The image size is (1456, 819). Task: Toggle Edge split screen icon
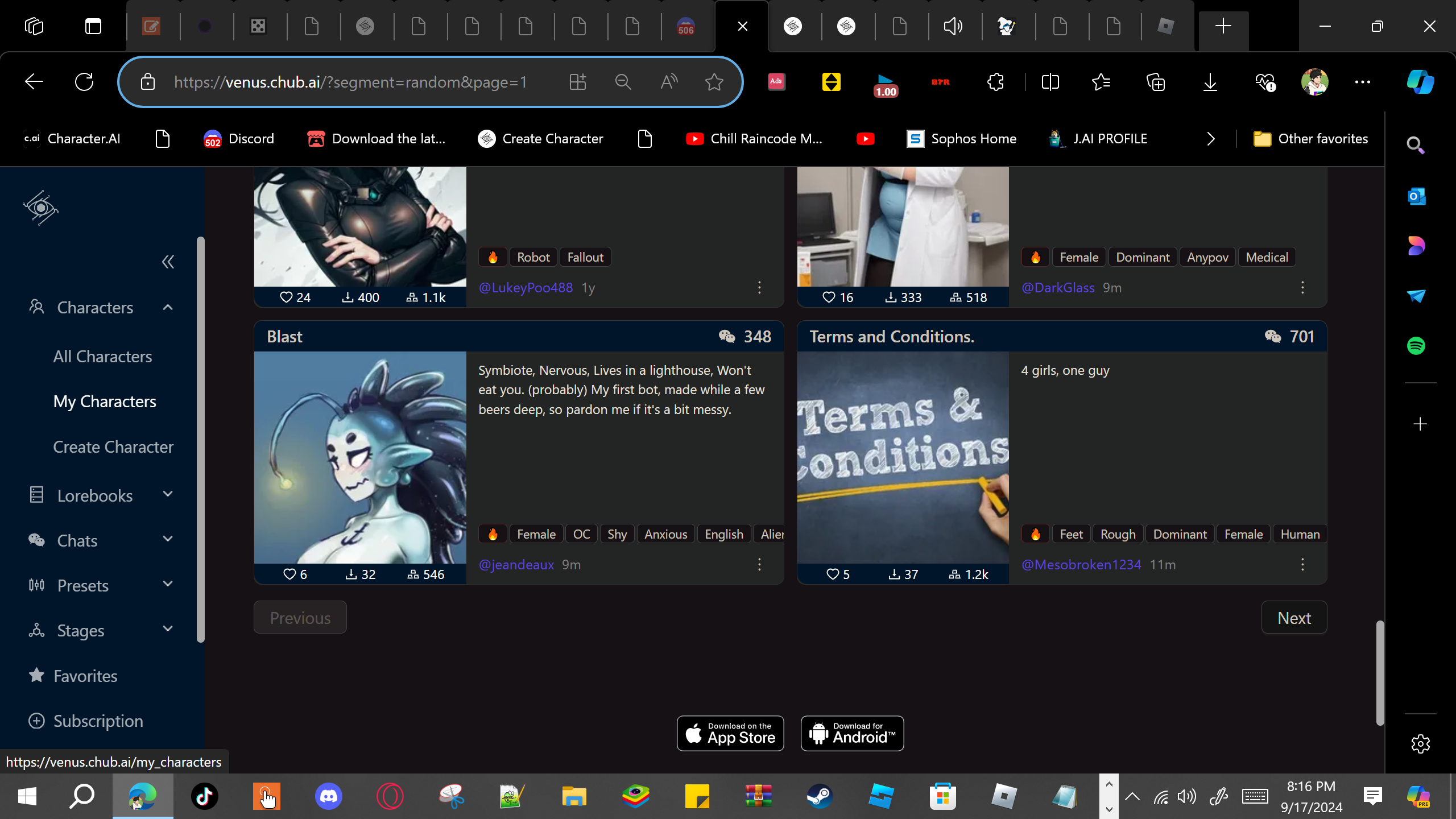[x=1050, y=82]
